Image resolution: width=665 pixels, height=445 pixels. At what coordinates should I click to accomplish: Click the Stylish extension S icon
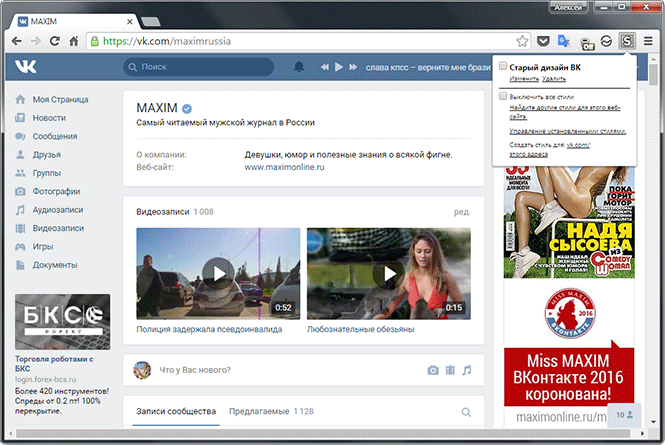[627, 41]
